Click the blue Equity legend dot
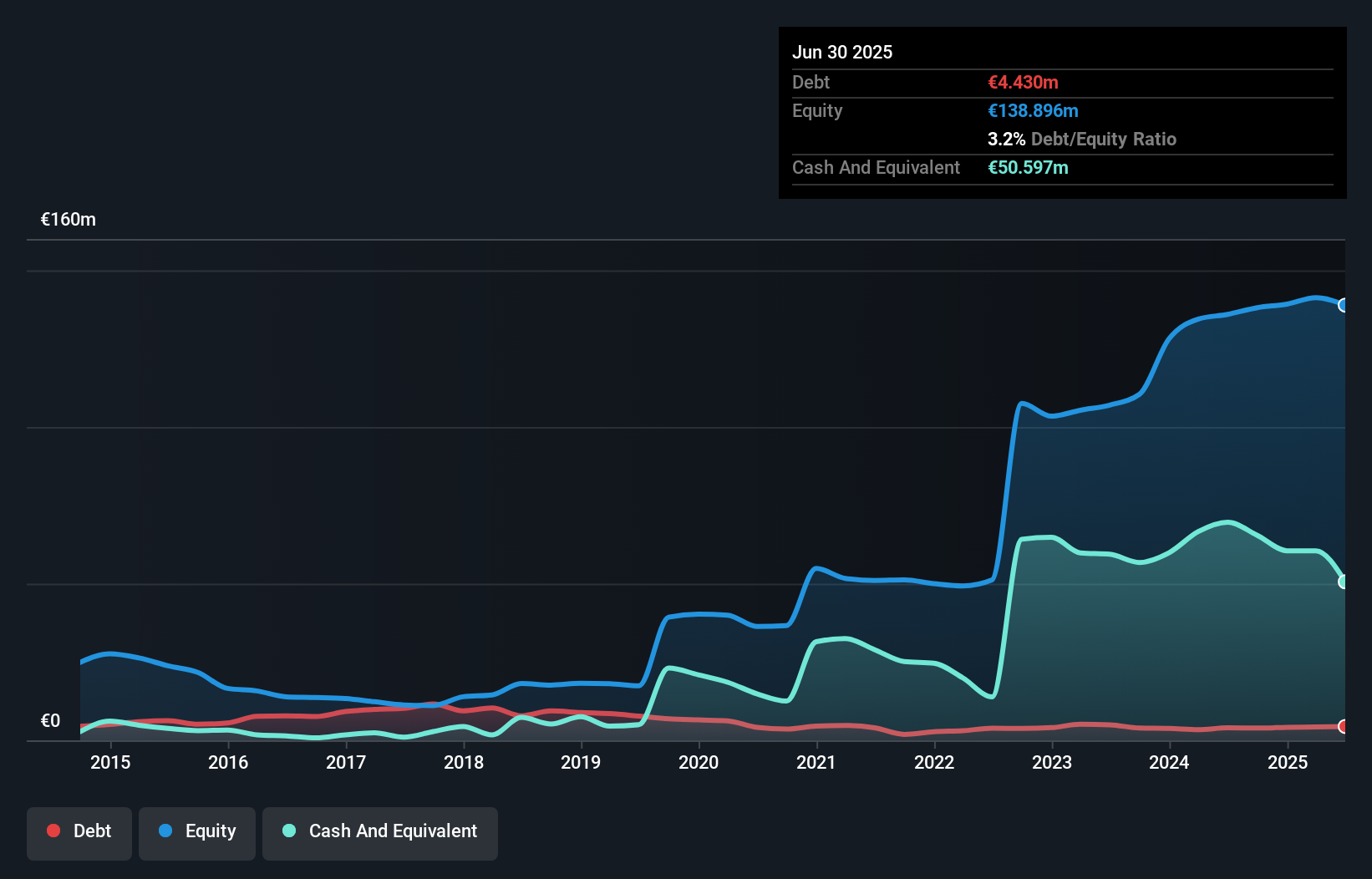The width and height of the screenshot is (1372, 879). [x=165, y=831]
